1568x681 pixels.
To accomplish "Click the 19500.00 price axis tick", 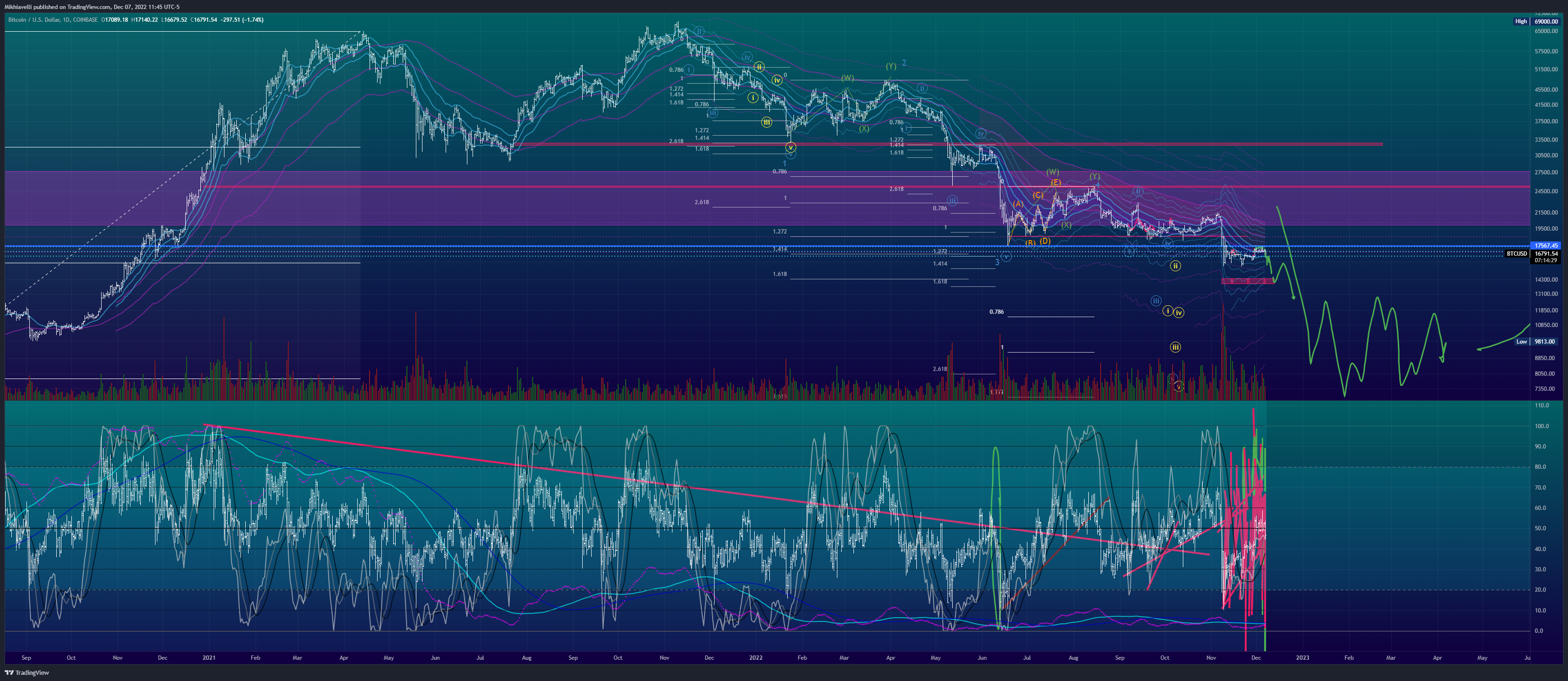I will click(x=1546, y=229).
